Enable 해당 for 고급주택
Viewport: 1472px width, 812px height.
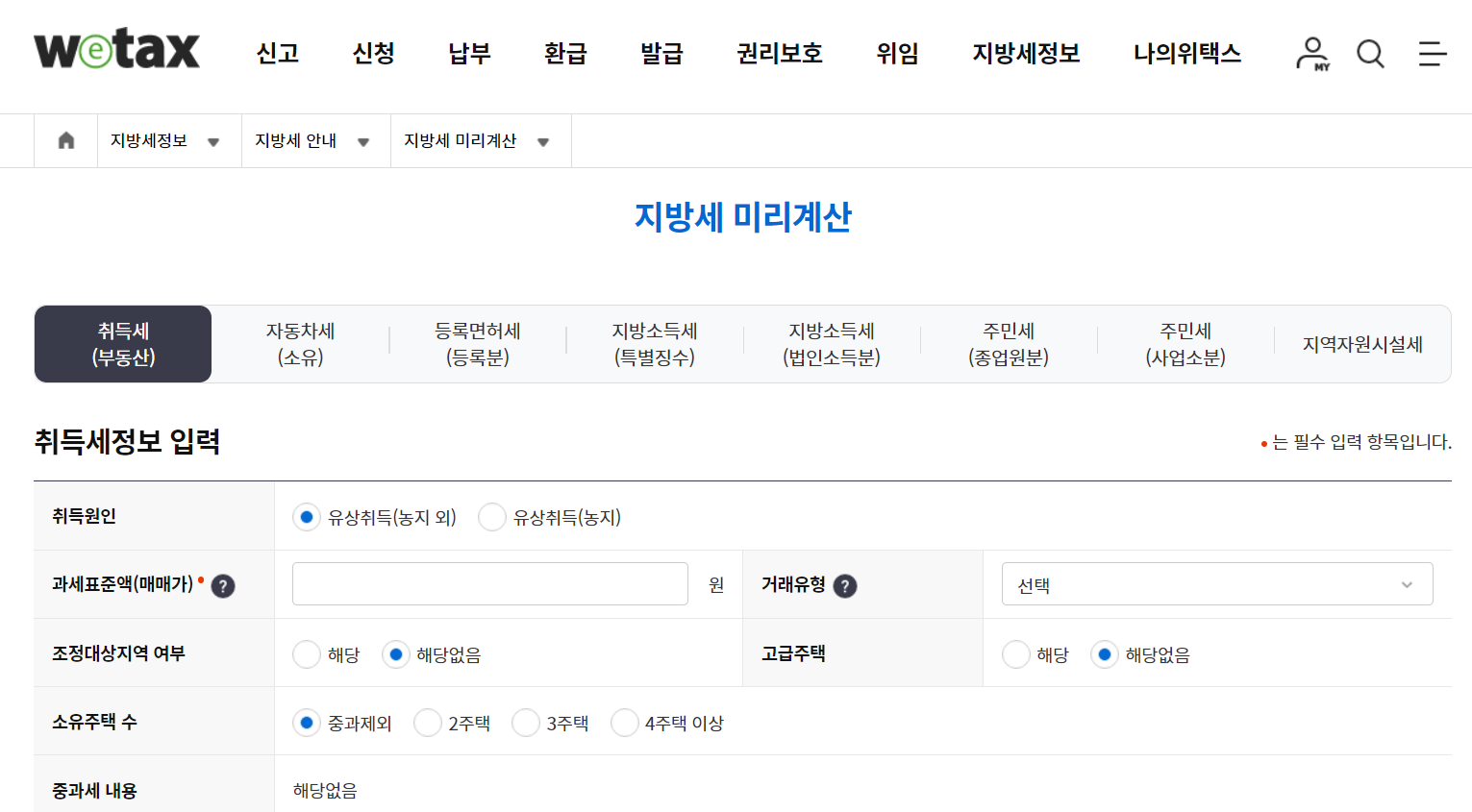(x=1016, y=653)
